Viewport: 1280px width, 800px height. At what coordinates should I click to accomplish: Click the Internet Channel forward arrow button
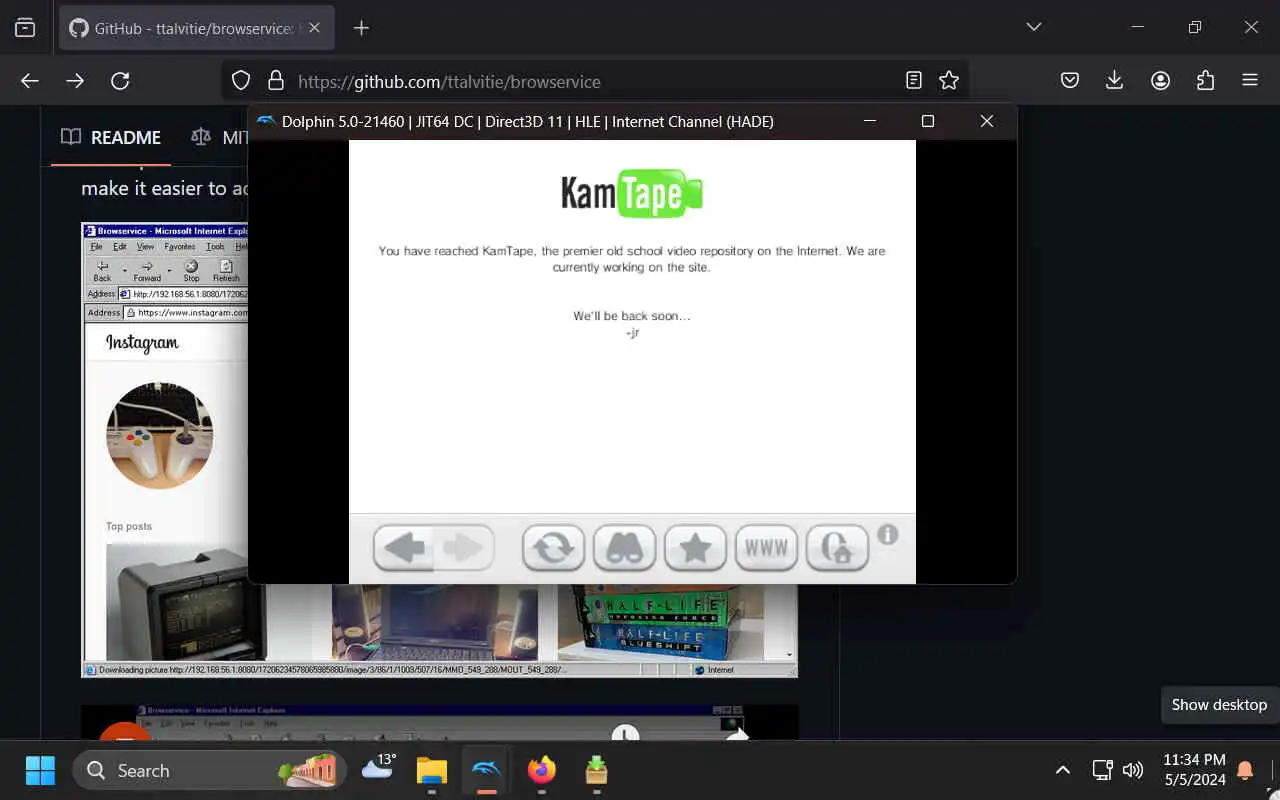(463, 548)
